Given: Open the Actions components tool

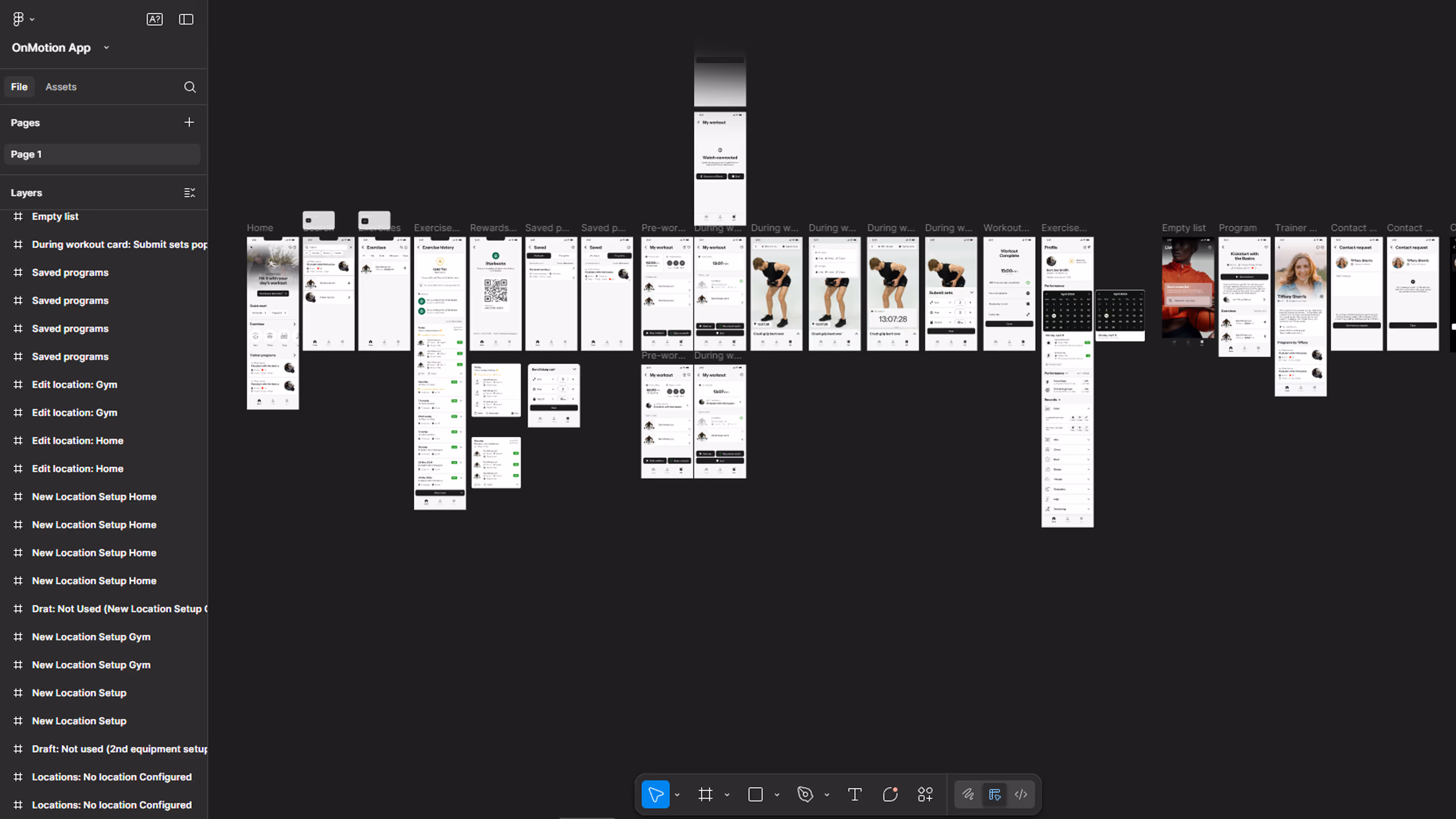Looking at the screenshot, I should coord(925,794).
